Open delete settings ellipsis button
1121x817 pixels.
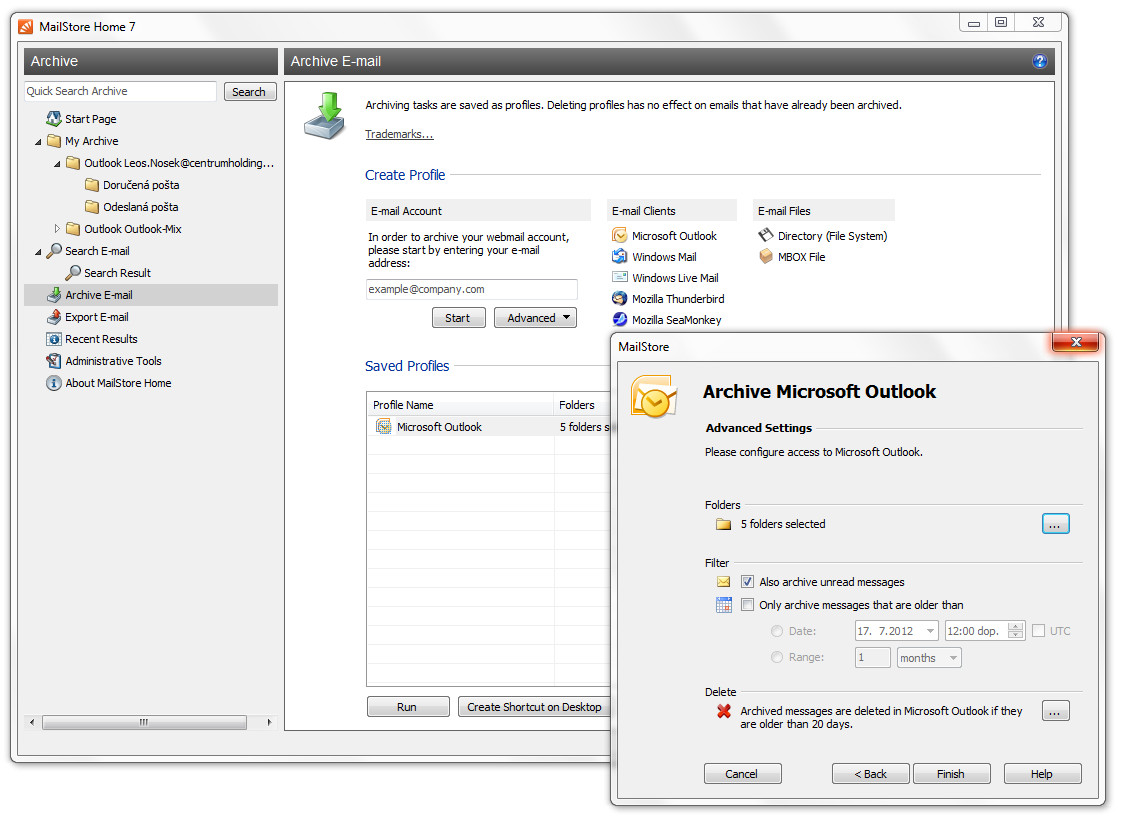tap(1055, 711)
